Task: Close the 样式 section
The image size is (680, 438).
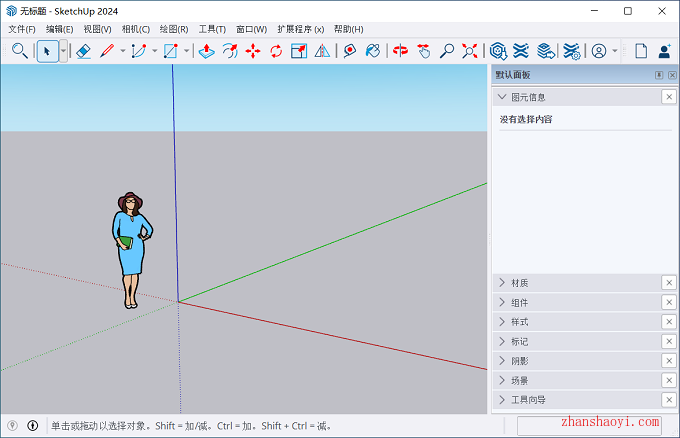Action: coord(669,322)
